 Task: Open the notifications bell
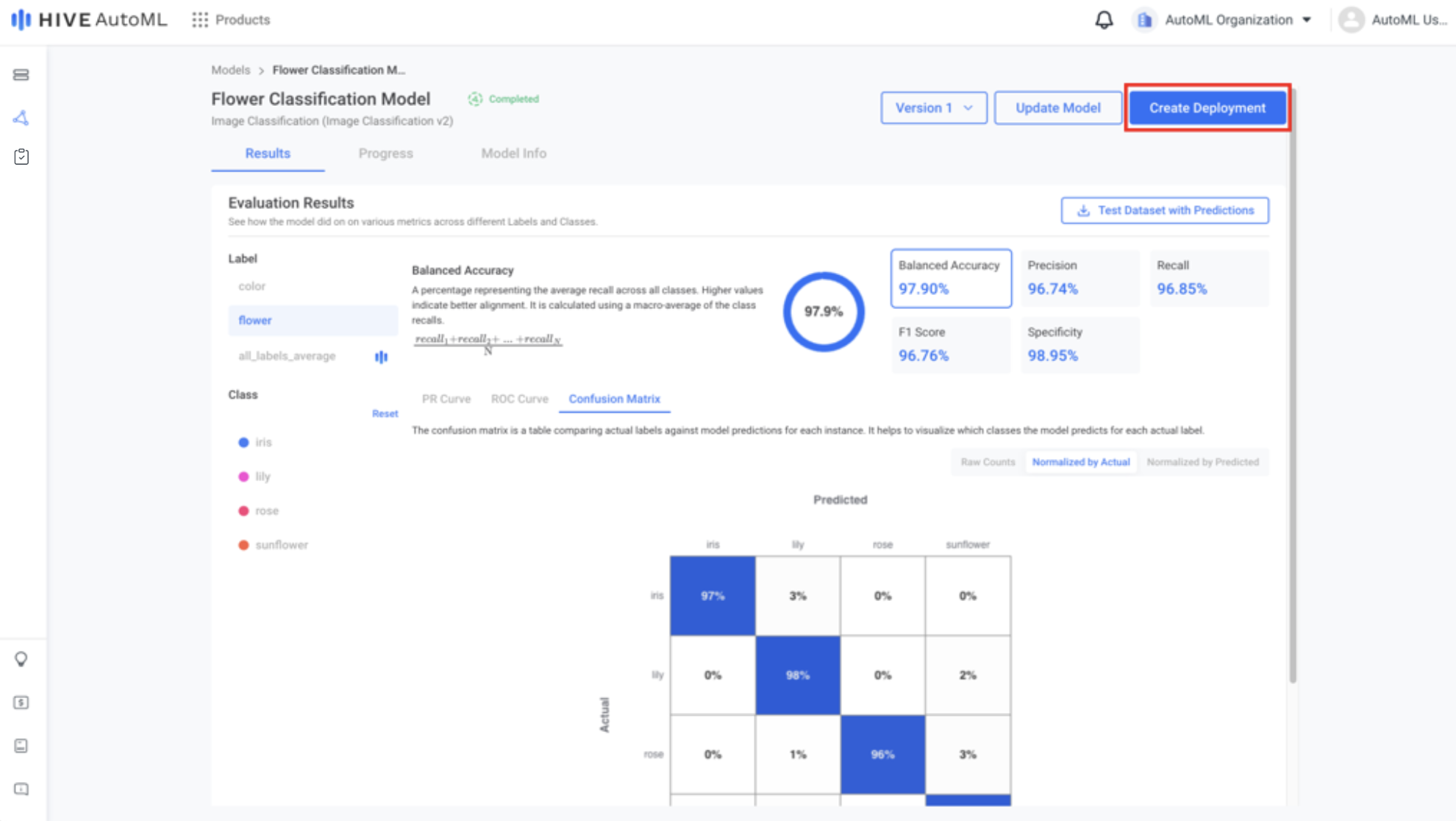tap(1104, 20)
